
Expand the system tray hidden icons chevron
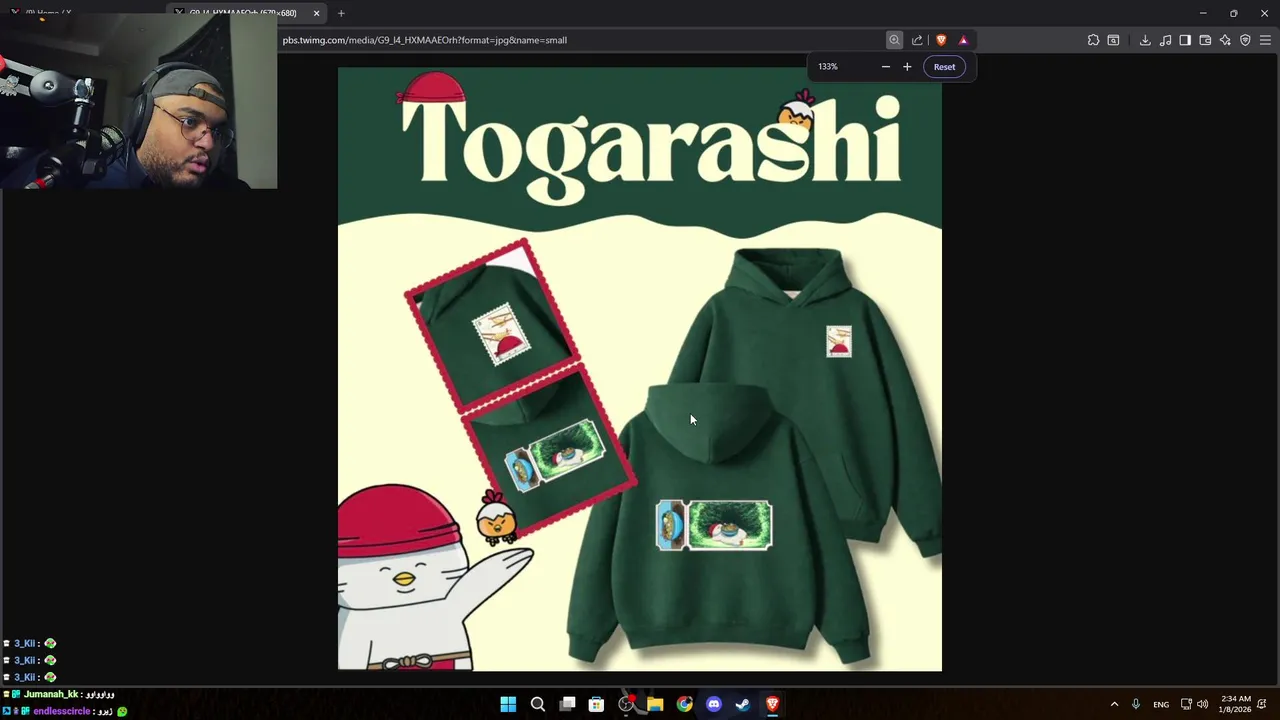click(1114, 704)
